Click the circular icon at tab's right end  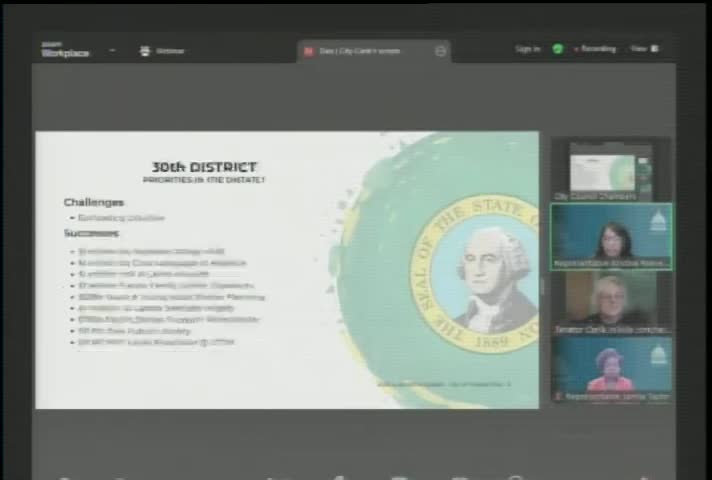coord(440,51)
